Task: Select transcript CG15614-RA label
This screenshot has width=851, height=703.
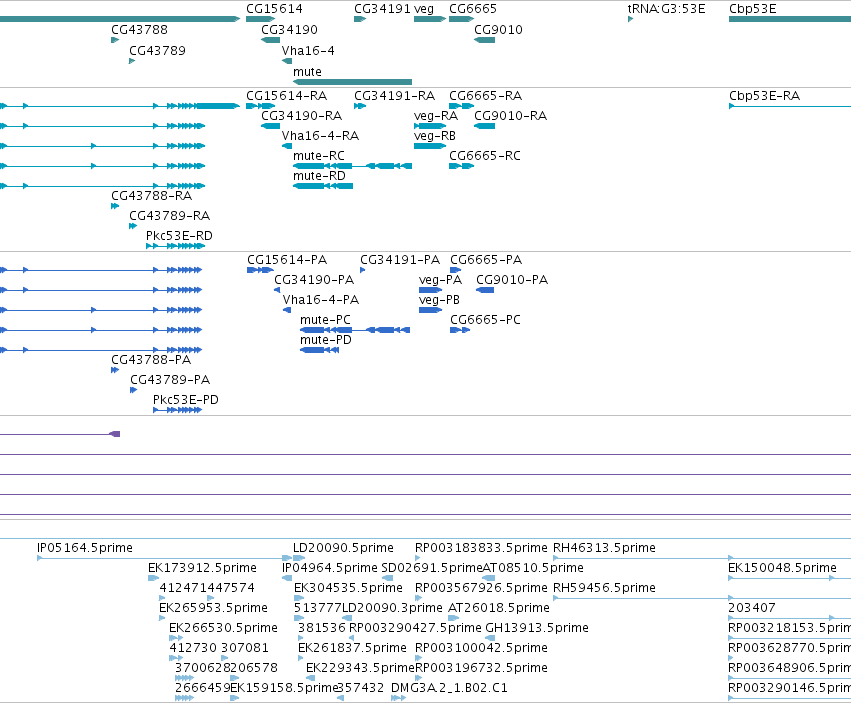Action: click(x=287, y=96)
